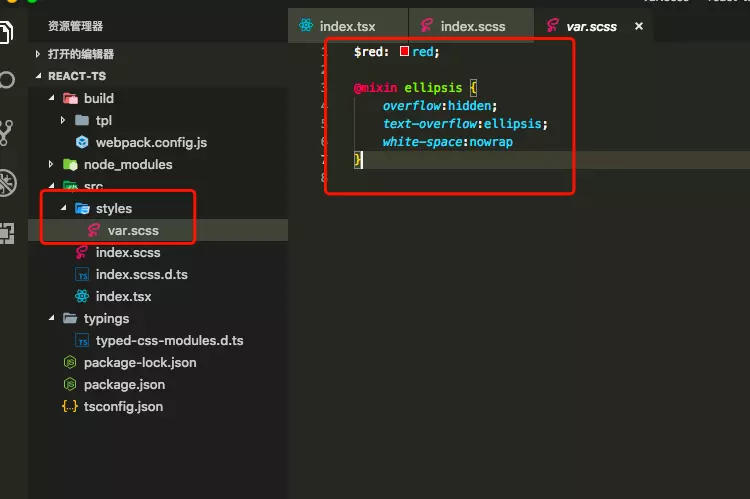Viewport: 750px width, 499px height.
Task: Switch to the index.tsx editor tab
Action: click(x=348, y=26)
